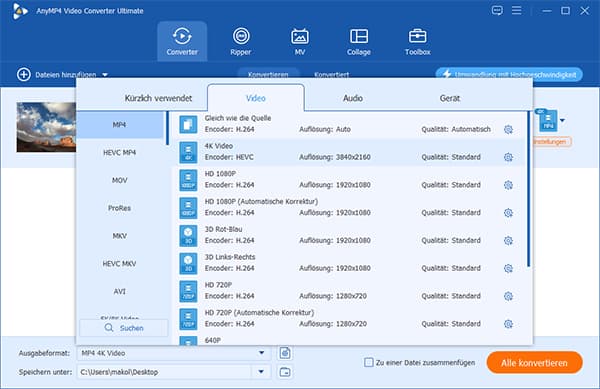Click the 'Auflösung: 3840x2160' text
Viewport: 600px width, 389px height.
335,157
